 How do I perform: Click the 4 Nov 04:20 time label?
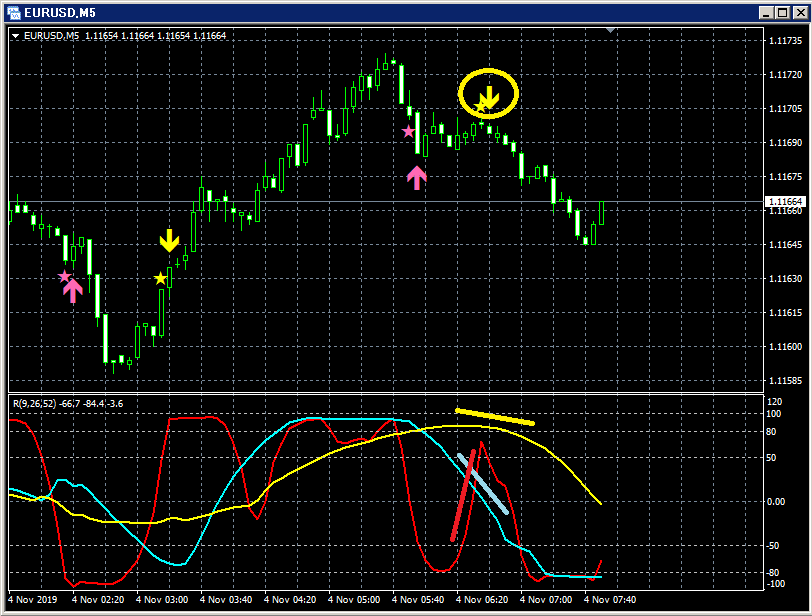point(290,599)
